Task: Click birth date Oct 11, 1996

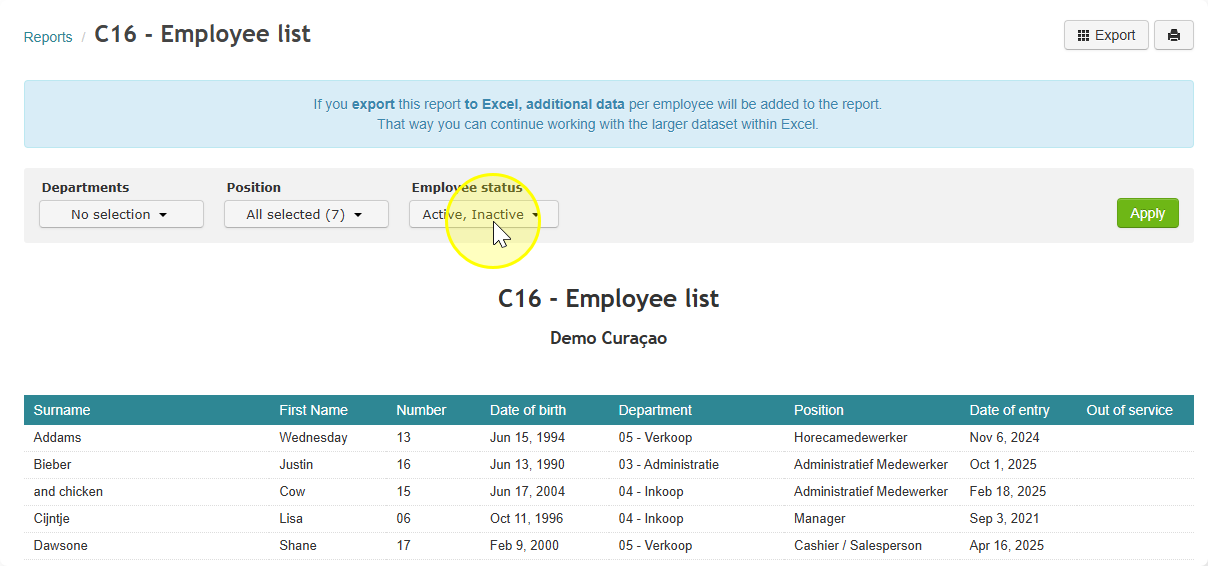Action: (526, 518)
